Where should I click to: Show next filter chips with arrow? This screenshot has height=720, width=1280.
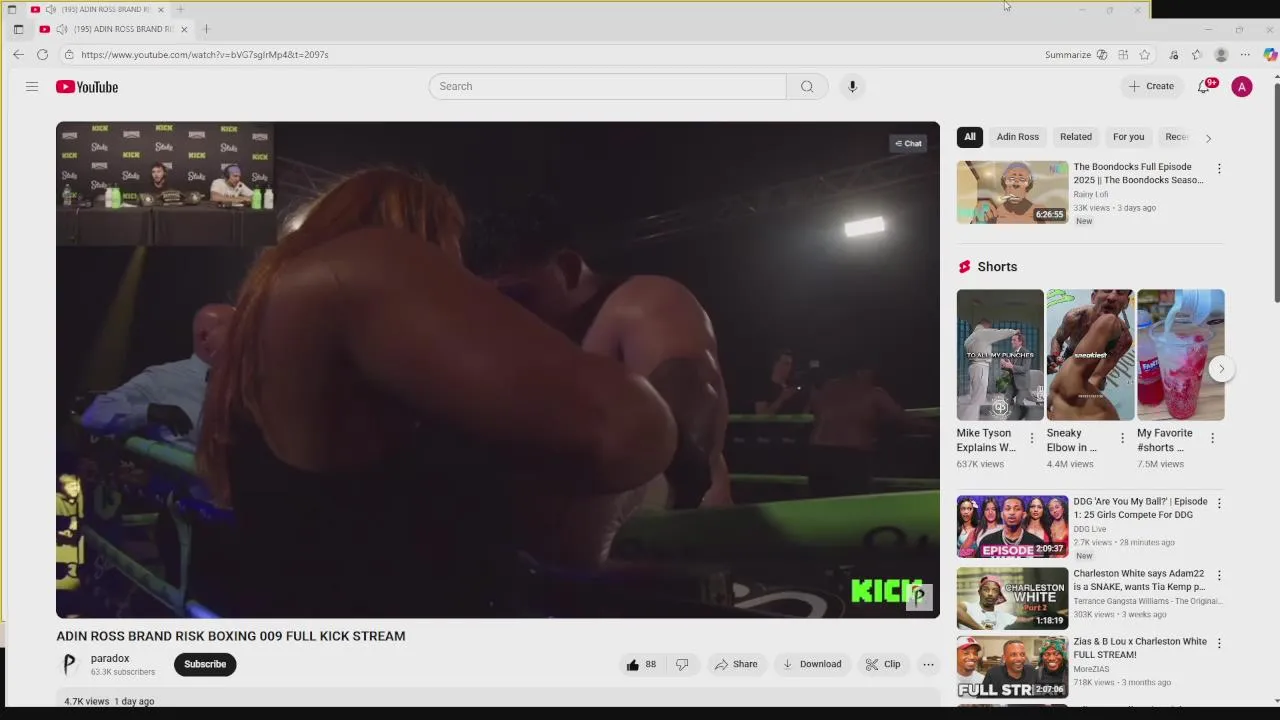(x=1208, y=138)
